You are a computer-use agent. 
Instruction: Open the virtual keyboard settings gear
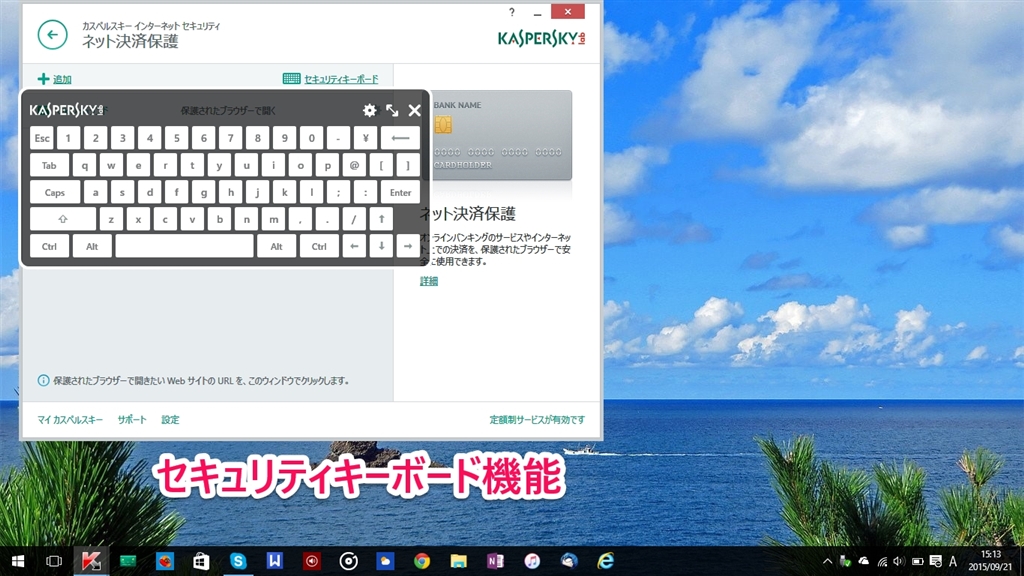click(x=370, y=110)
